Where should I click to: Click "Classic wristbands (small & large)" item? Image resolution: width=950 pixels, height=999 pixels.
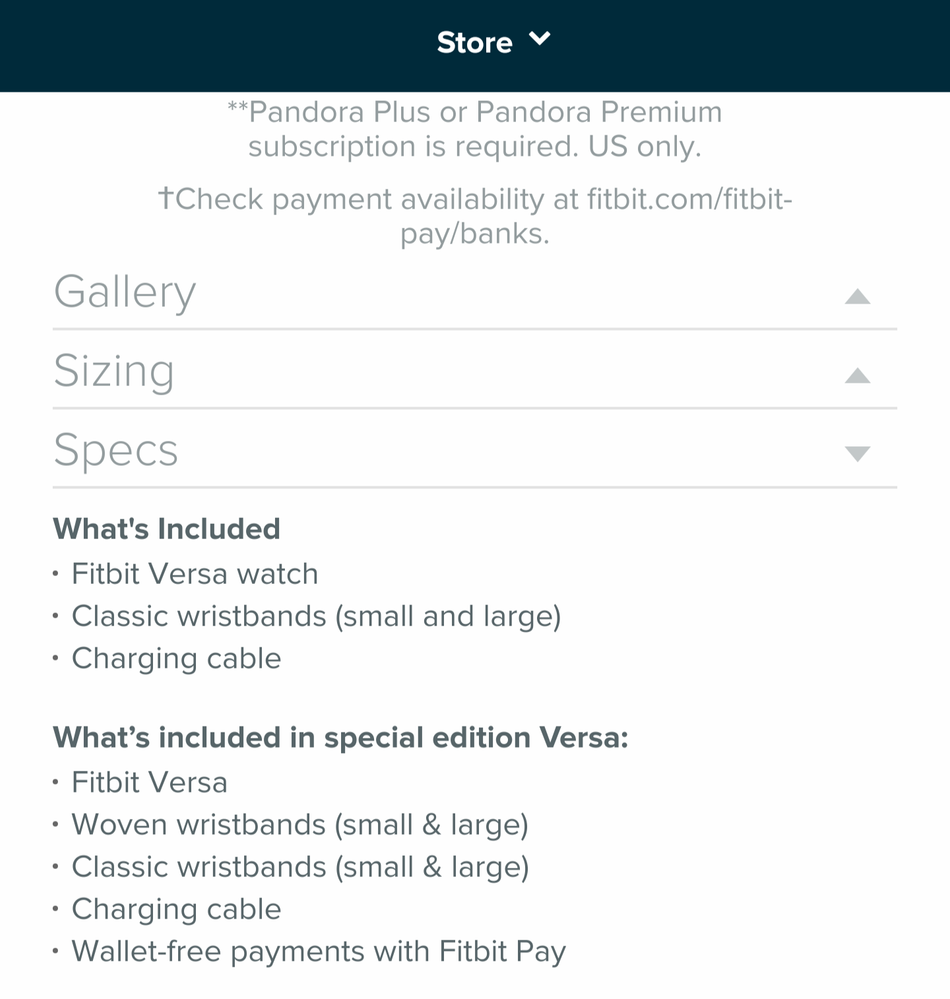[300, 866]
